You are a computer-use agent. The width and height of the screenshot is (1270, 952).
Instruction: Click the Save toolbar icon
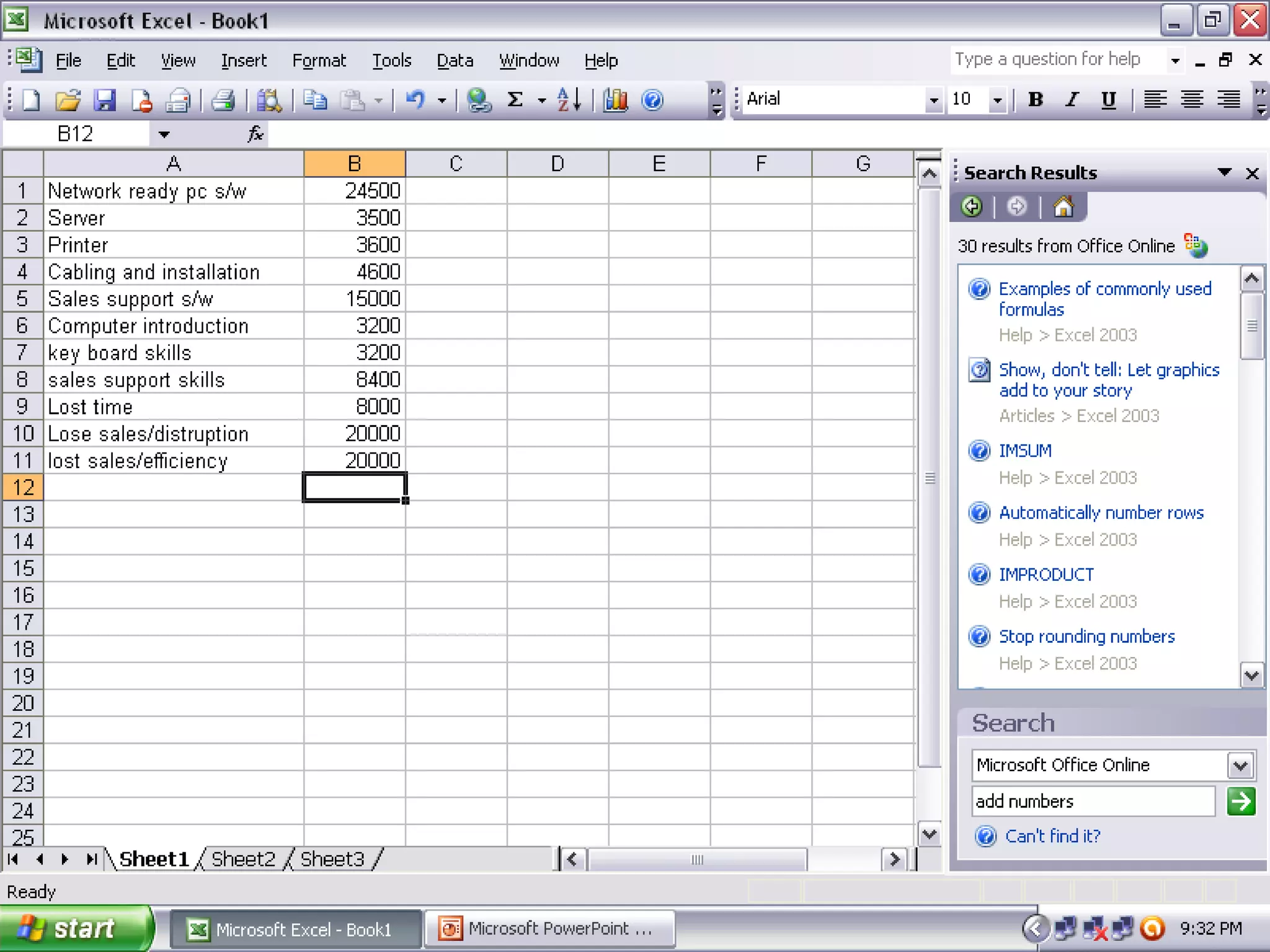[x=105, y=100]
